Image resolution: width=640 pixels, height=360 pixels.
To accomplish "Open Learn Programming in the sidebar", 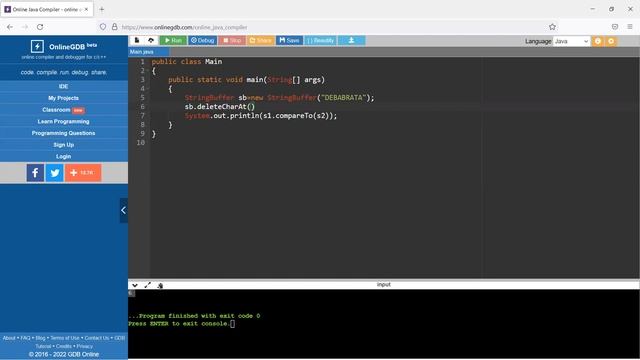I will point(63,121).
